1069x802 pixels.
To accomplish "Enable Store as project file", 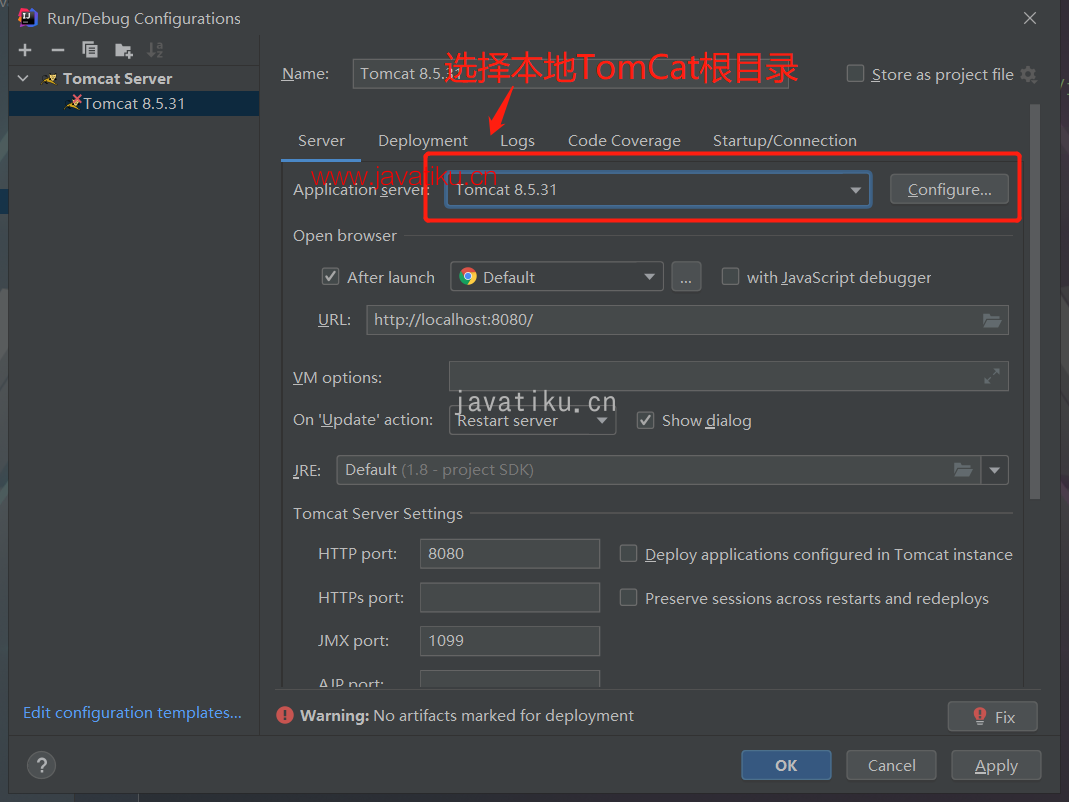I will point(856,74).
